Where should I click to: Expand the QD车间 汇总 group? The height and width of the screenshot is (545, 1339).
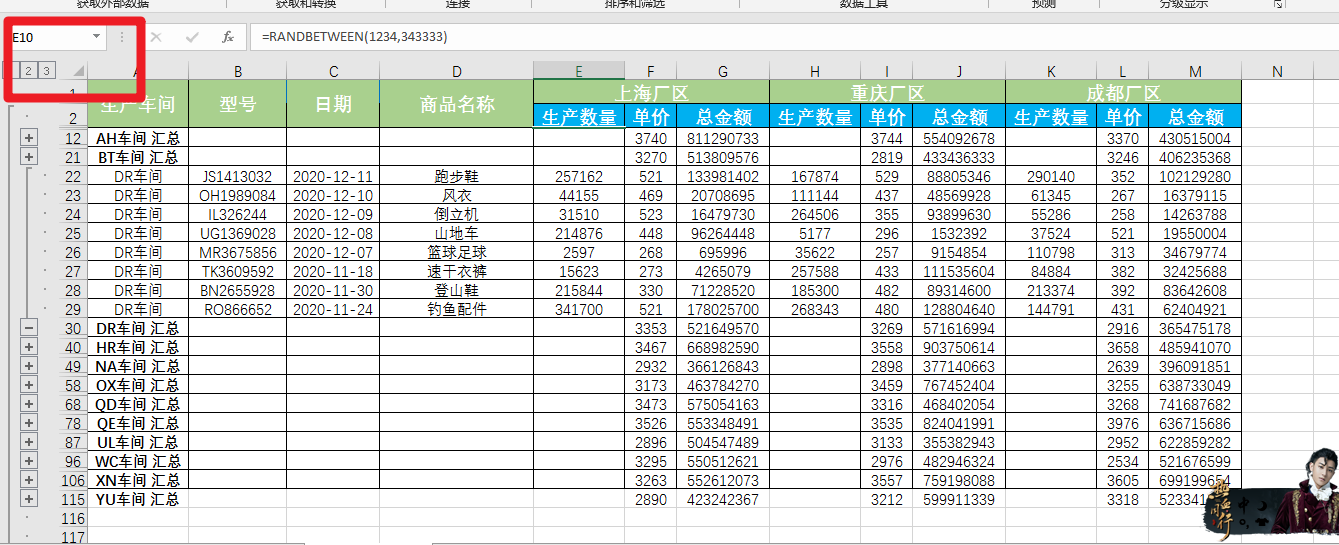[x=28, y=404]
